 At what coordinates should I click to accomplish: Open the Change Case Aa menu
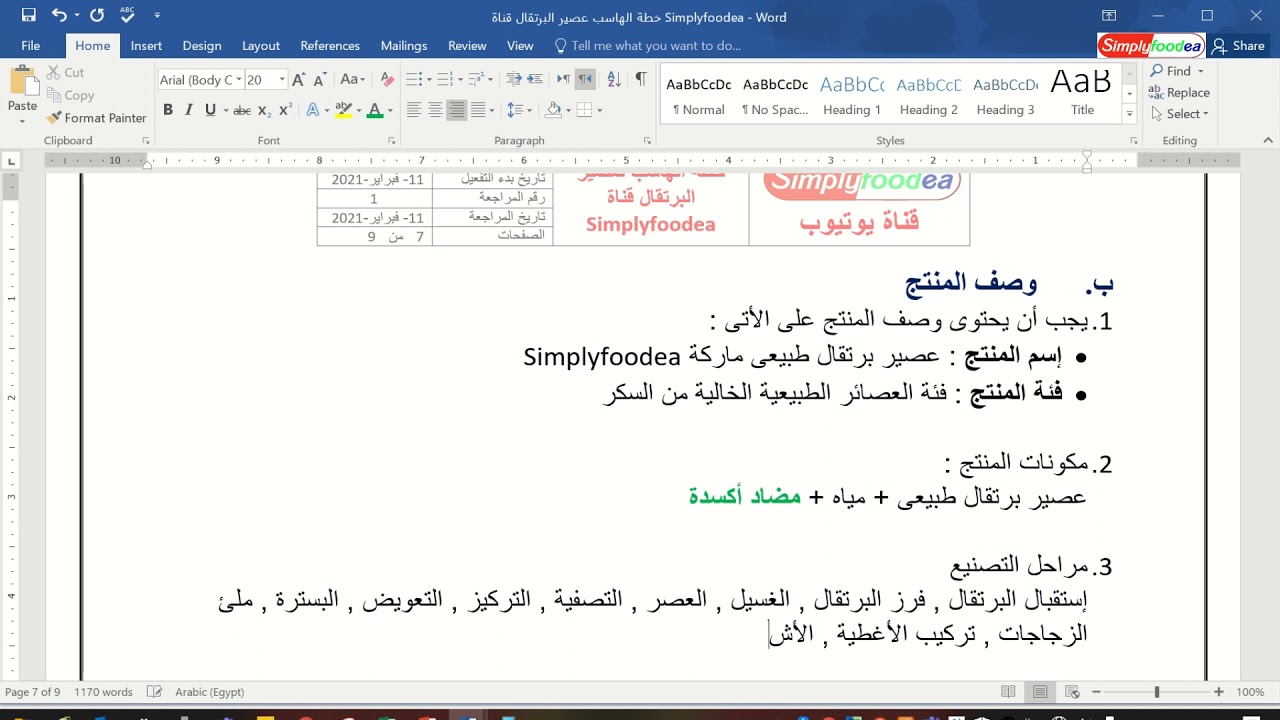pyautogui.click(x=352, y=80)
